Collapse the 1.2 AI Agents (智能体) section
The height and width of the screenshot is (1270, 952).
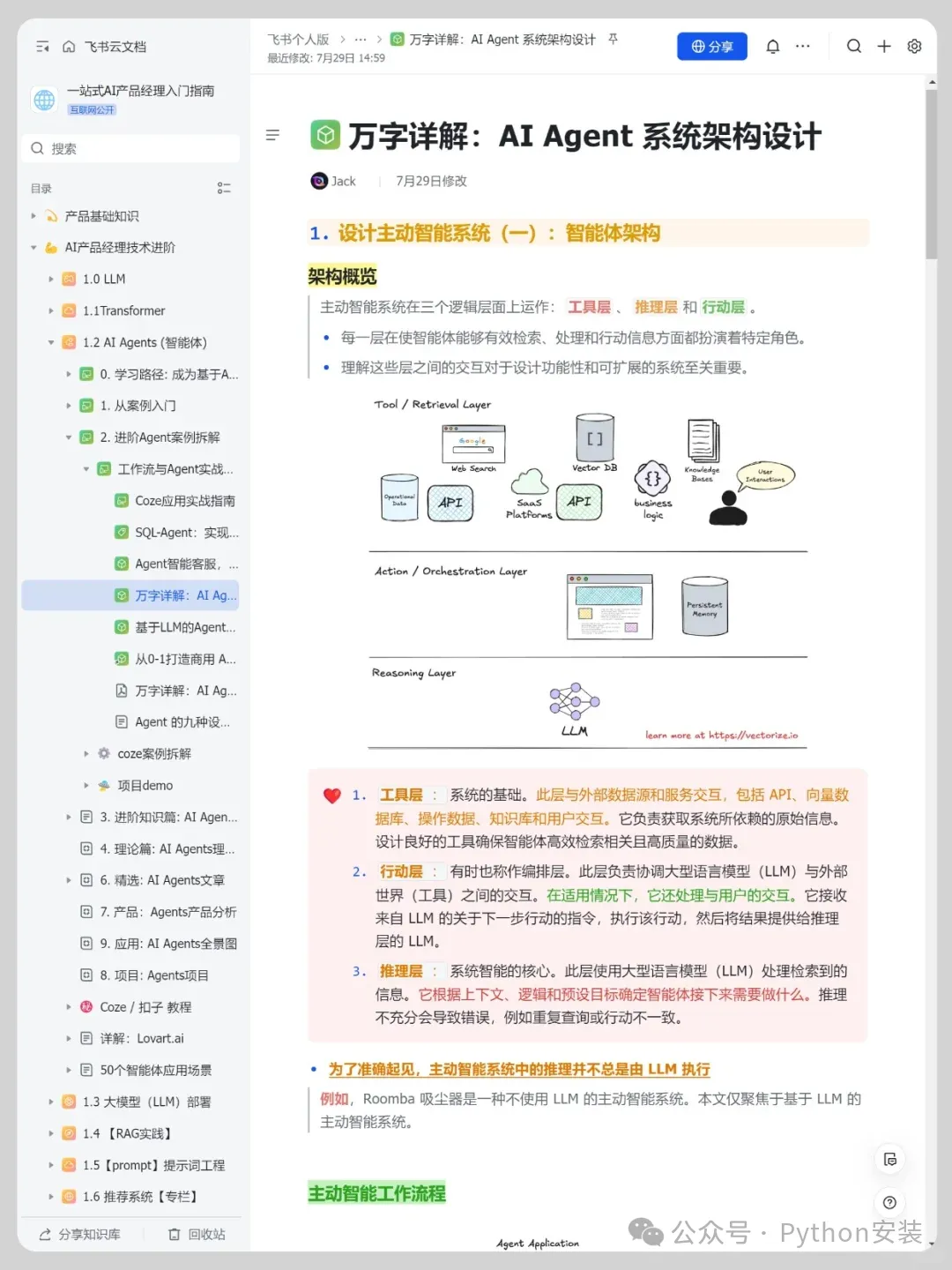[50, 342]
